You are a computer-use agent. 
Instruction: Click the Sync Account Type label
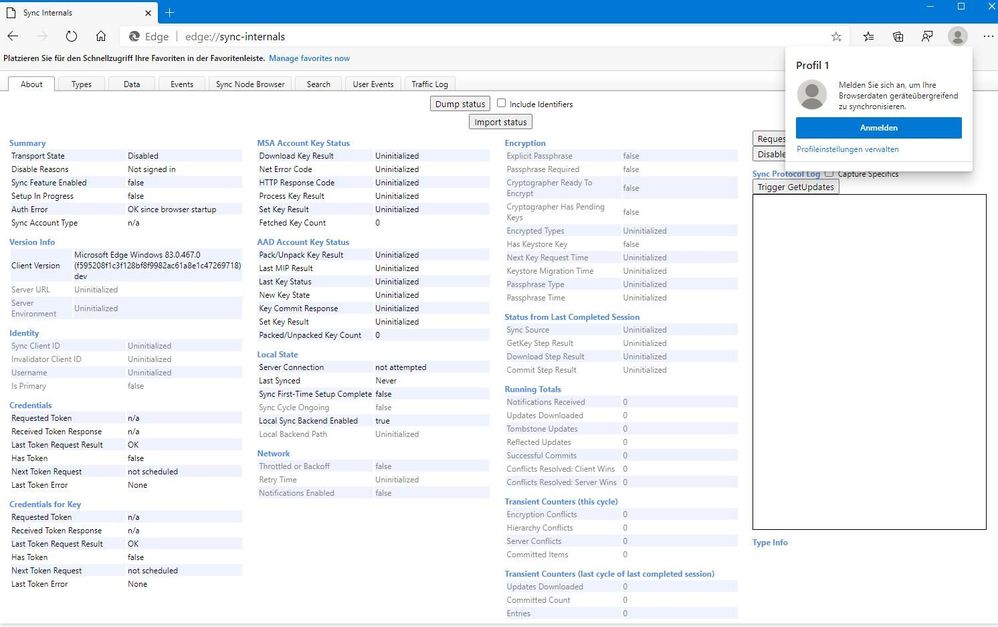pyautogui.click(x=45, y=223)
